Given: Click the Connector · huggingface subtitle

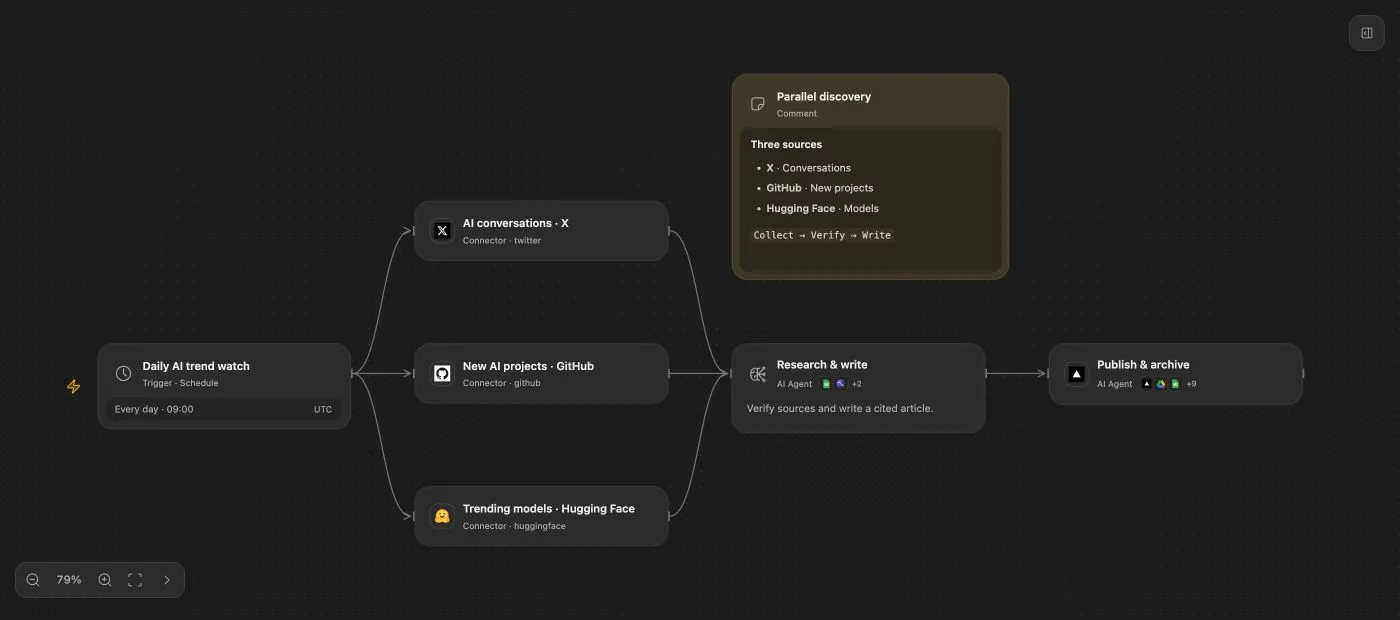Looking at the screenshot, I should pyautogui.click(x=514, y=526).
